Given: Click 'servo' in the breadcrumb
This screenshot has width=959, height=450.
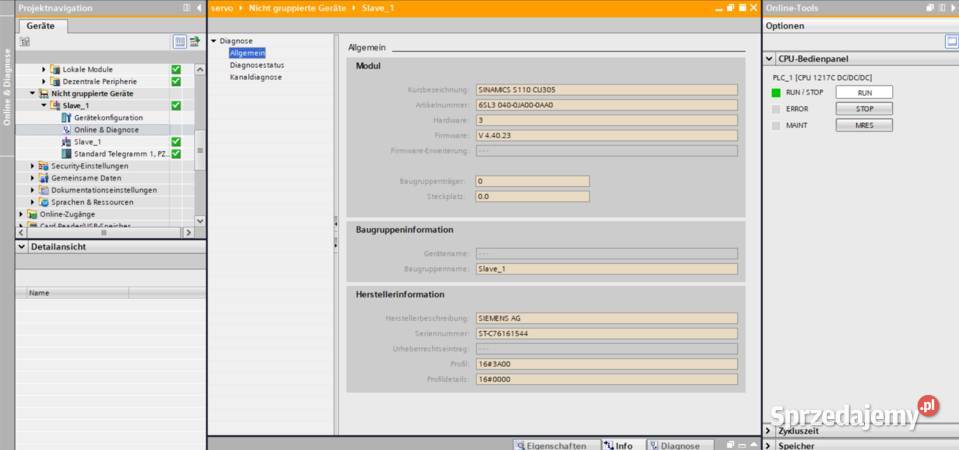Looking at the screenshot, I should (x=221, y=8).
